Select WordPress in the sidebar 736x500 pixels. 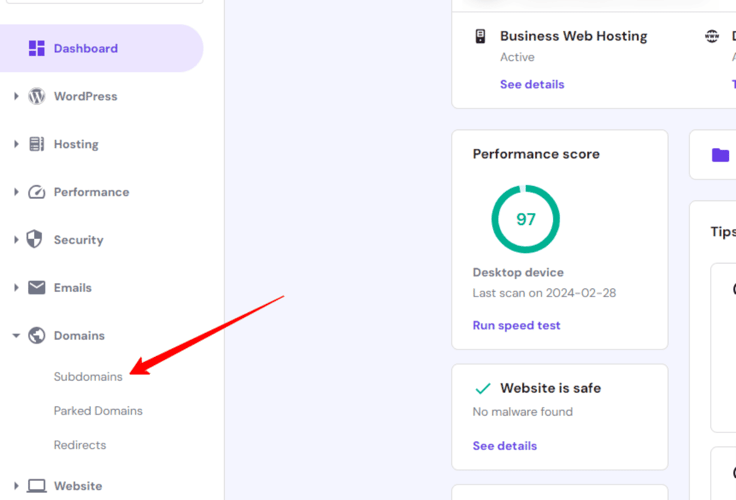click(x=85, y=96)
